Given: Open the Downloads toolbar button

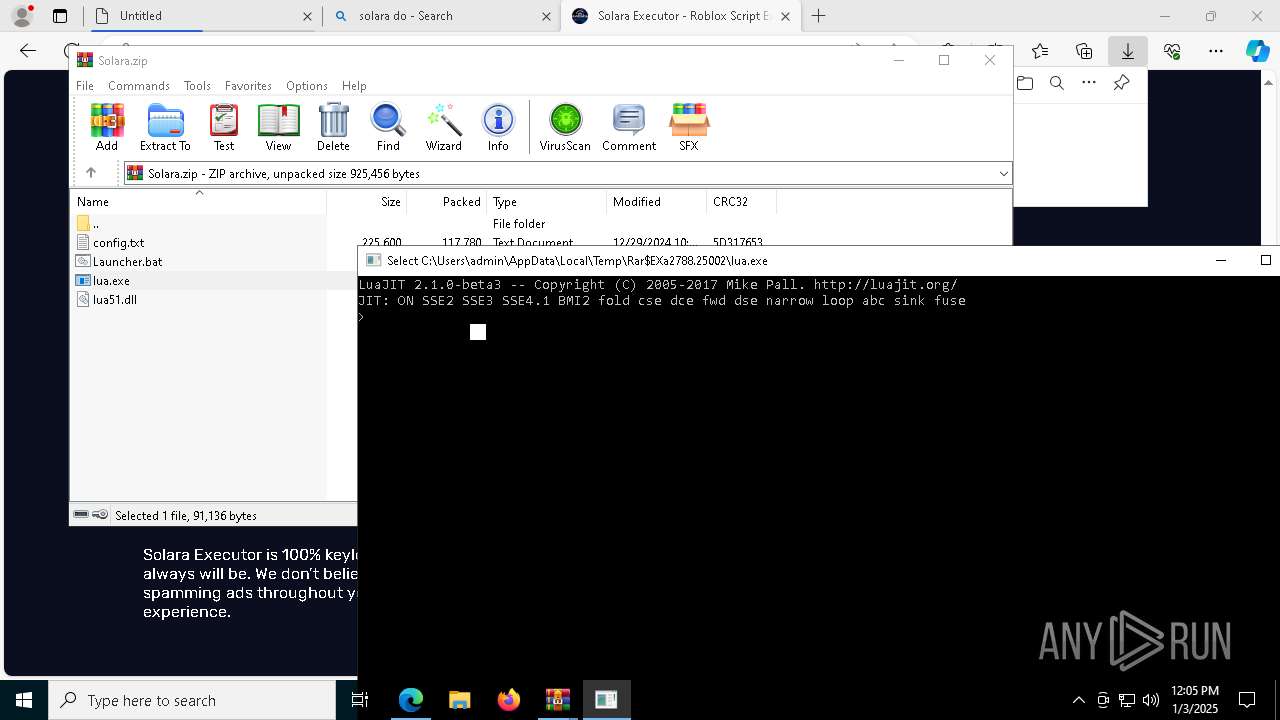Looking at the screenshot, I should click(1128, 51).
